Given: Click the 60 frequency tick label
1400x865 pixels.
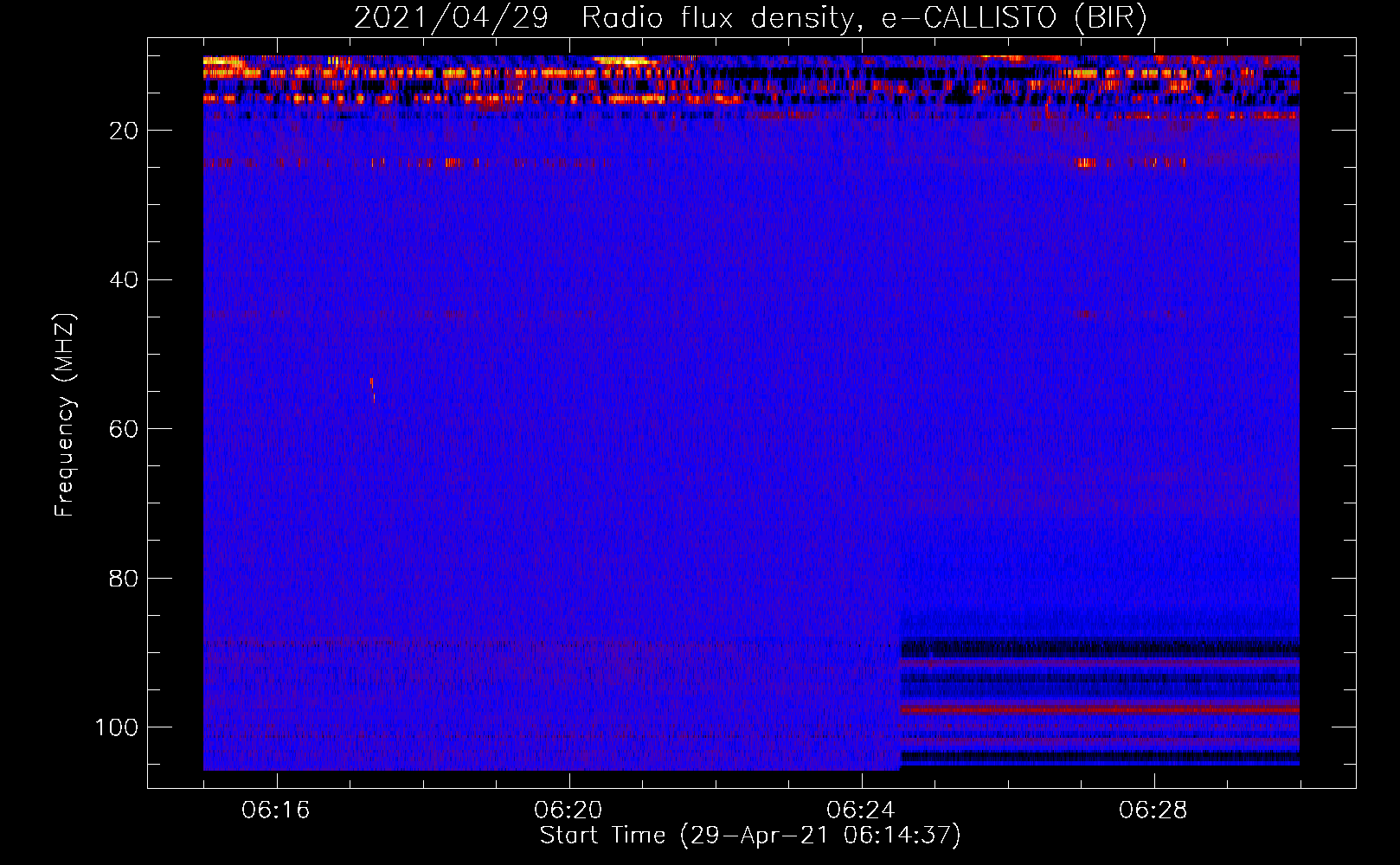Looking at the screenshot, I should [124, 429].
